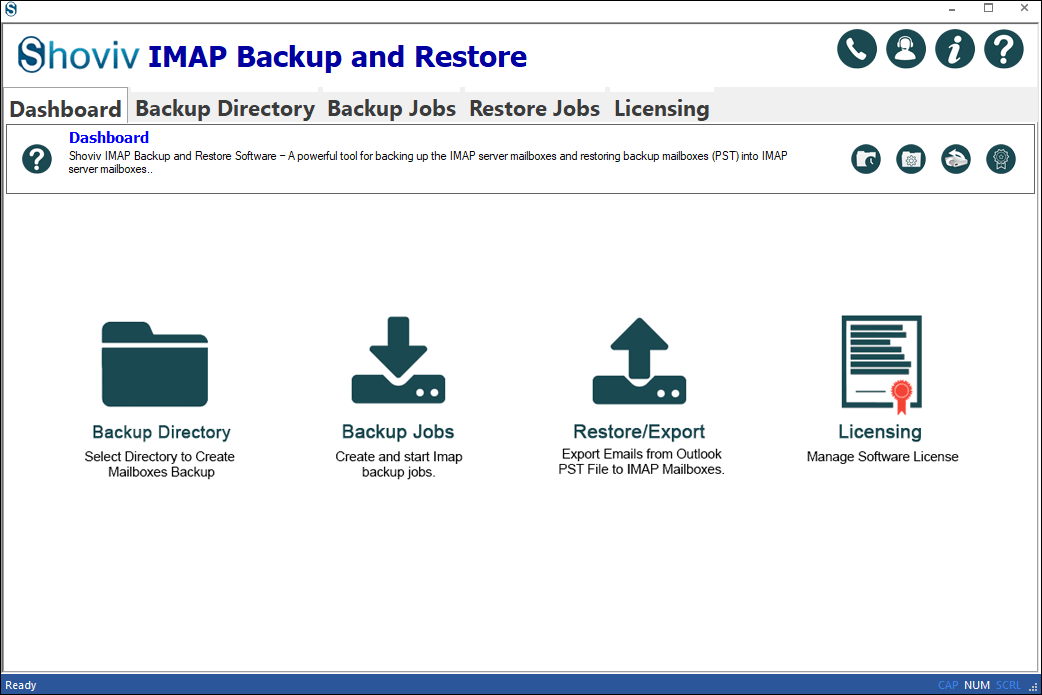
Task: Open the support agent headset icon
Action: click(x=906, y=49)
